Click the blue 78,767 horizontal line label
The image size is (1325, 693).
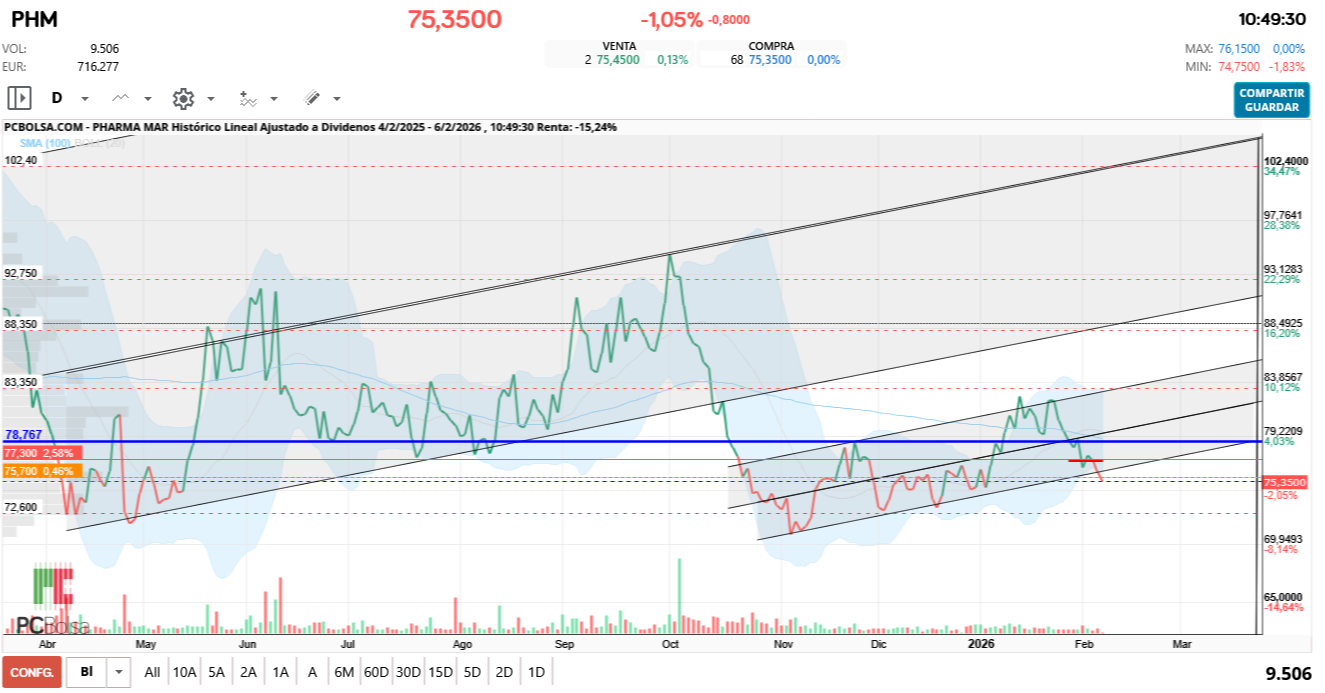point(23,435)
